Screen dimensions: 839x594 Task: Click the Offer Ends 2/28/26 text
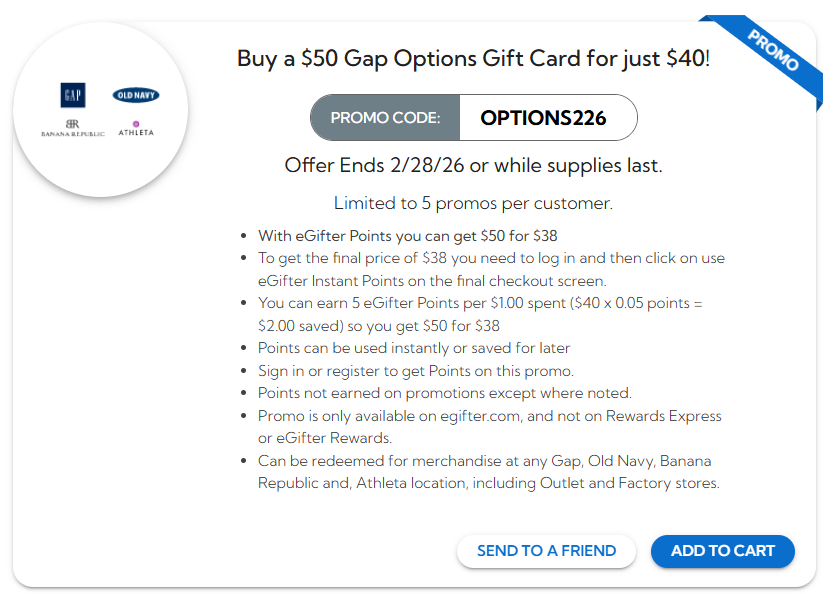point(473,165)
